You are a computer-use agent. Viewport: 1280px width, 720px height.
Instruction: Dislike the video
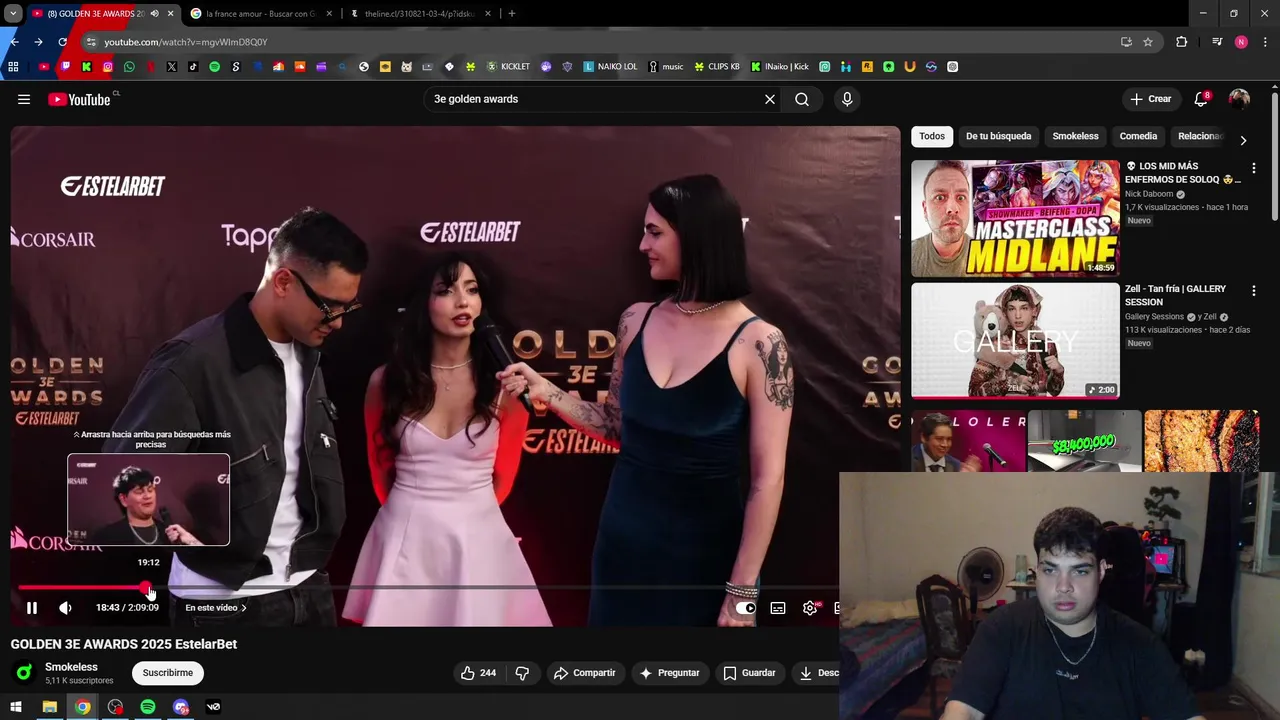pyautogui.click(x=522, y=673)
